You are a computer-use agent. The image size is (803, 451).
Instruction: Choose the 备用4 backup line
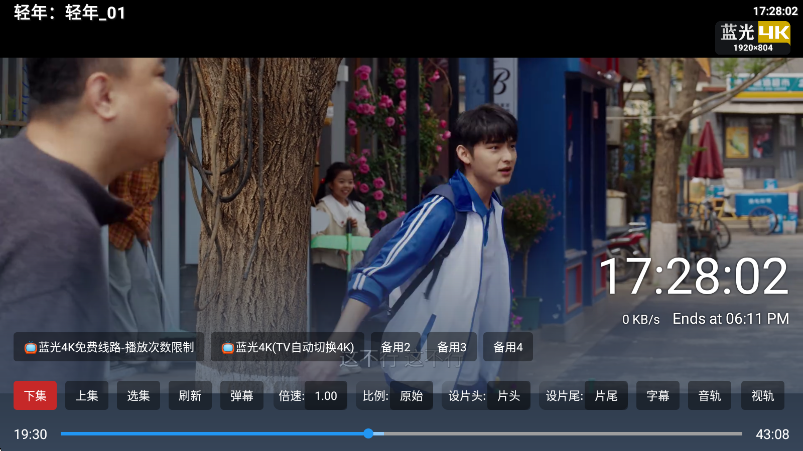click(x=507, y=347)
